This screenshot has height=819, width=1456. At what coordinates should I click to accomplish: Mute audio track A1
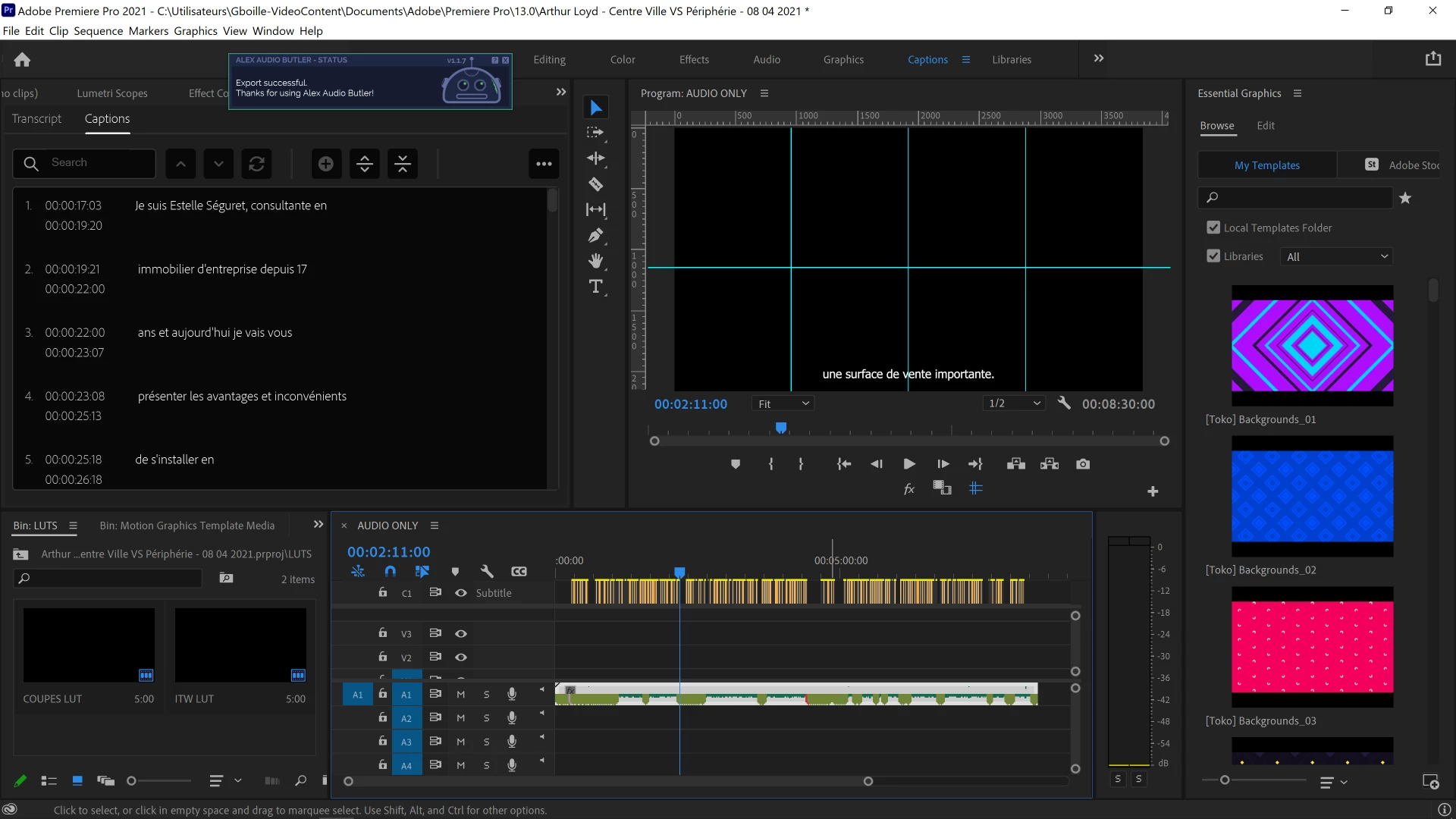[460, 695]
